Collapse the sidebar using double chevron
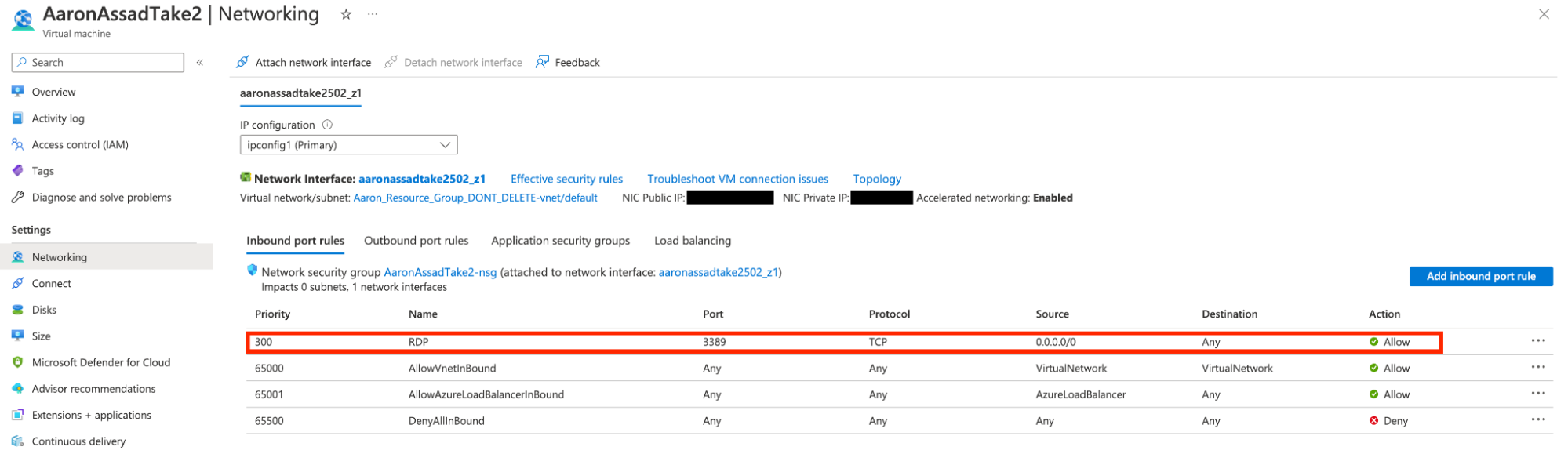The image size is (1568, 454). (x=200, y=63)
